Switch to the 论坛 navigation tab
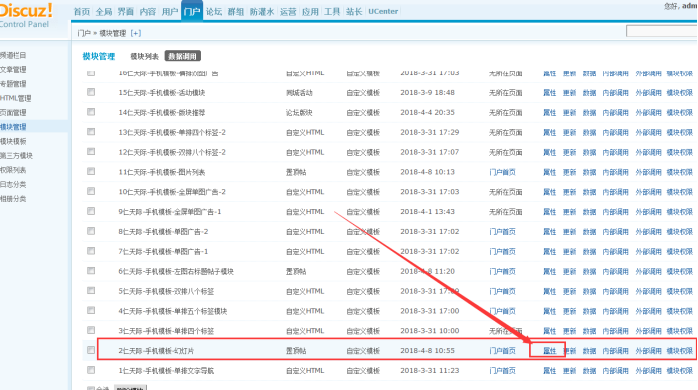The width and height of the screenshot is (698, 390). click(x=214, y=12)
